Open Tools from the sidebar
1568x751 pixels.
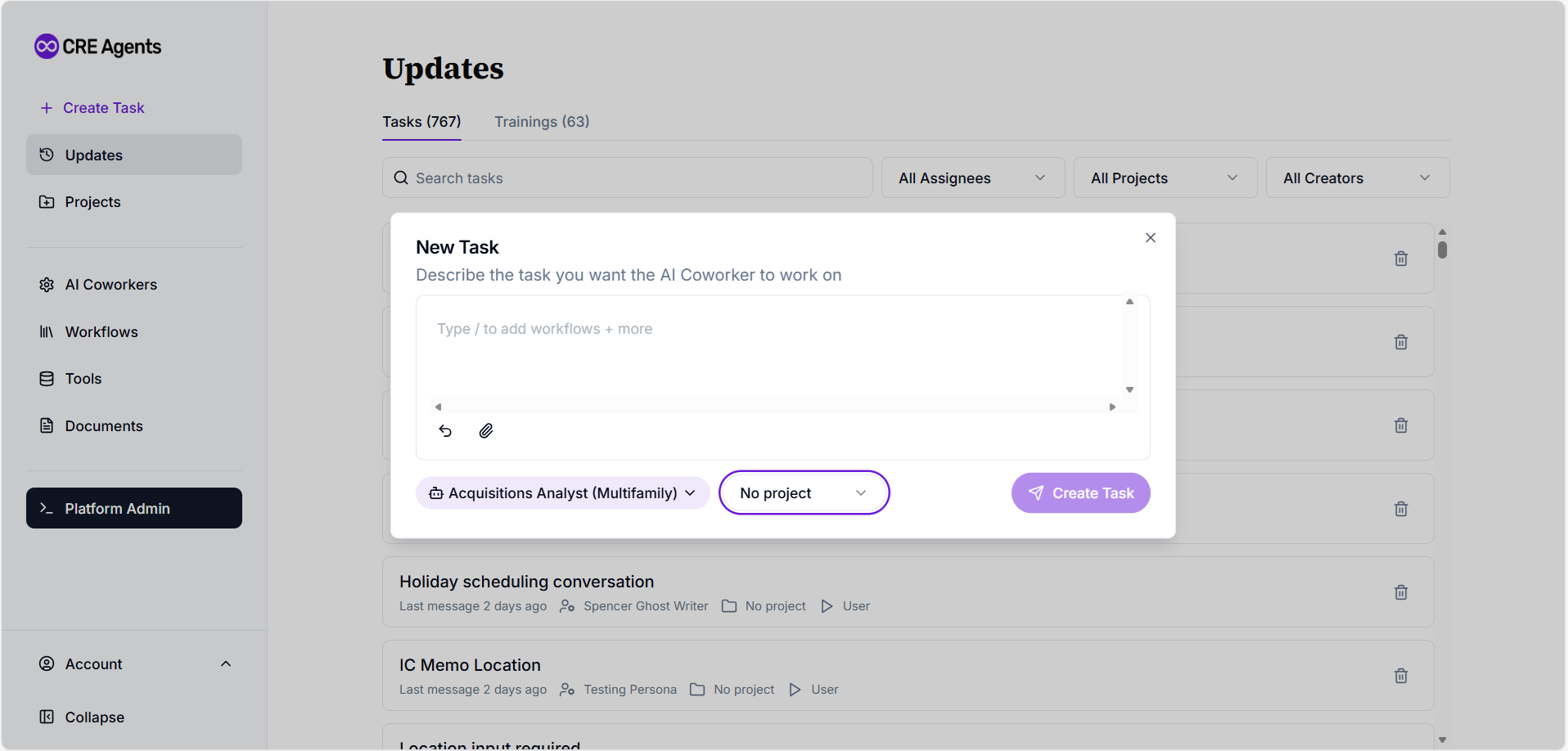click(83, 379)
